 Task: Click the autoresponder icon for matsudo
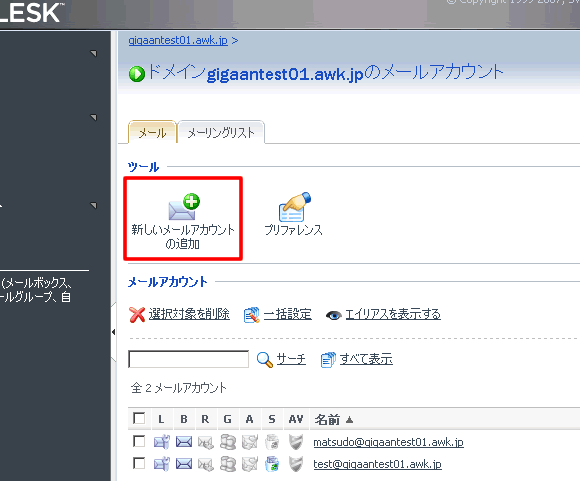(250, 442)
